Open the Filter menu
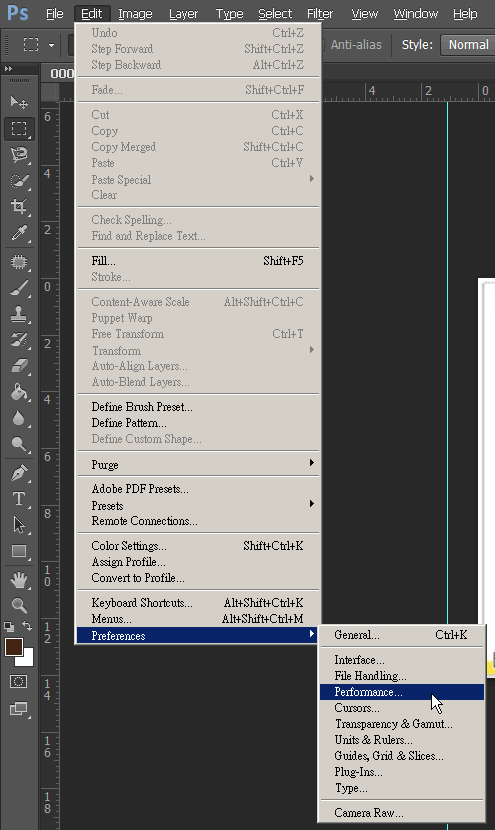The image size is (495, 830). coord(320,14)
